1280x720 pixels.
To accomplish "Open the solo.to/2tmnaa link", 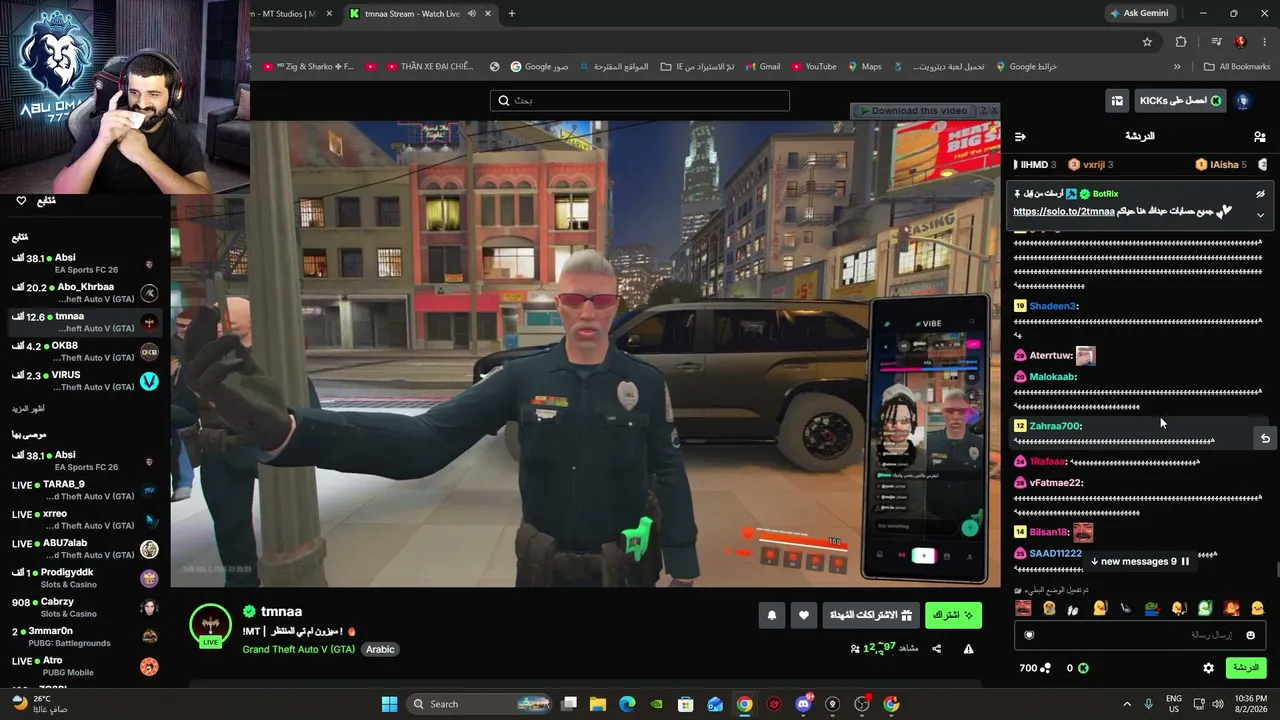I will pos(1063,212).
